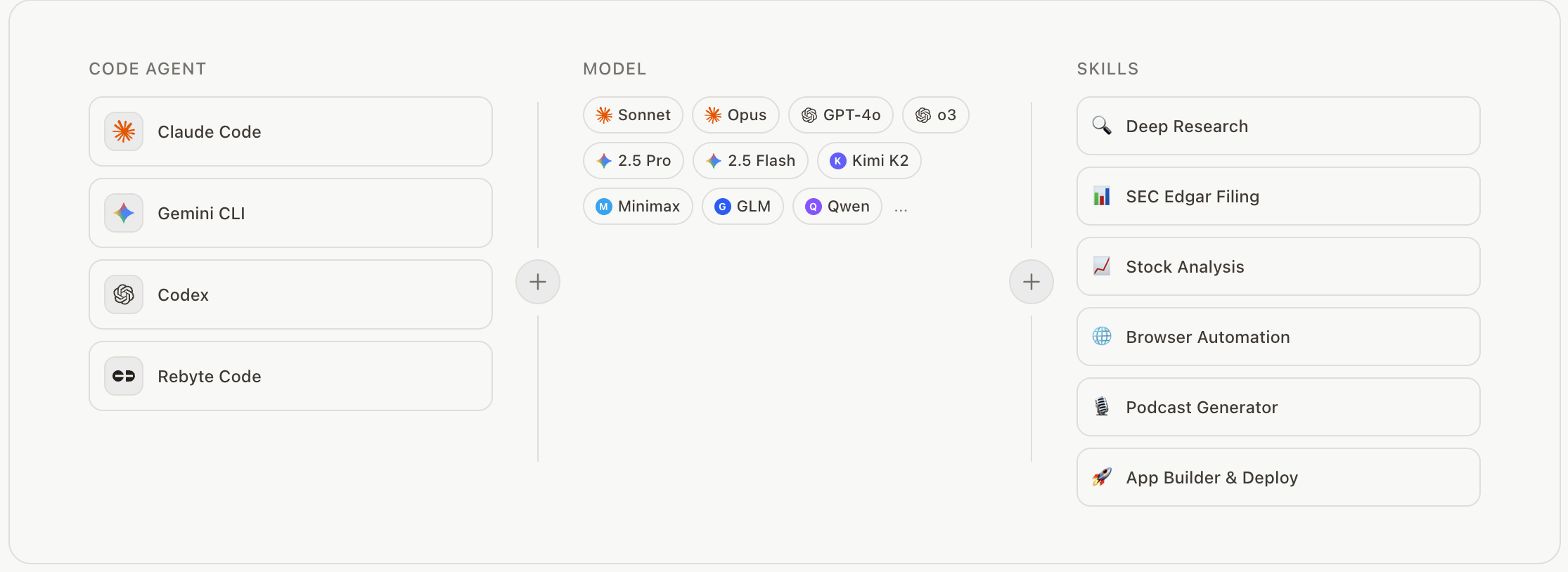Click the App Builder rocket icon
1568x572 pixels.
(1102, 477)
